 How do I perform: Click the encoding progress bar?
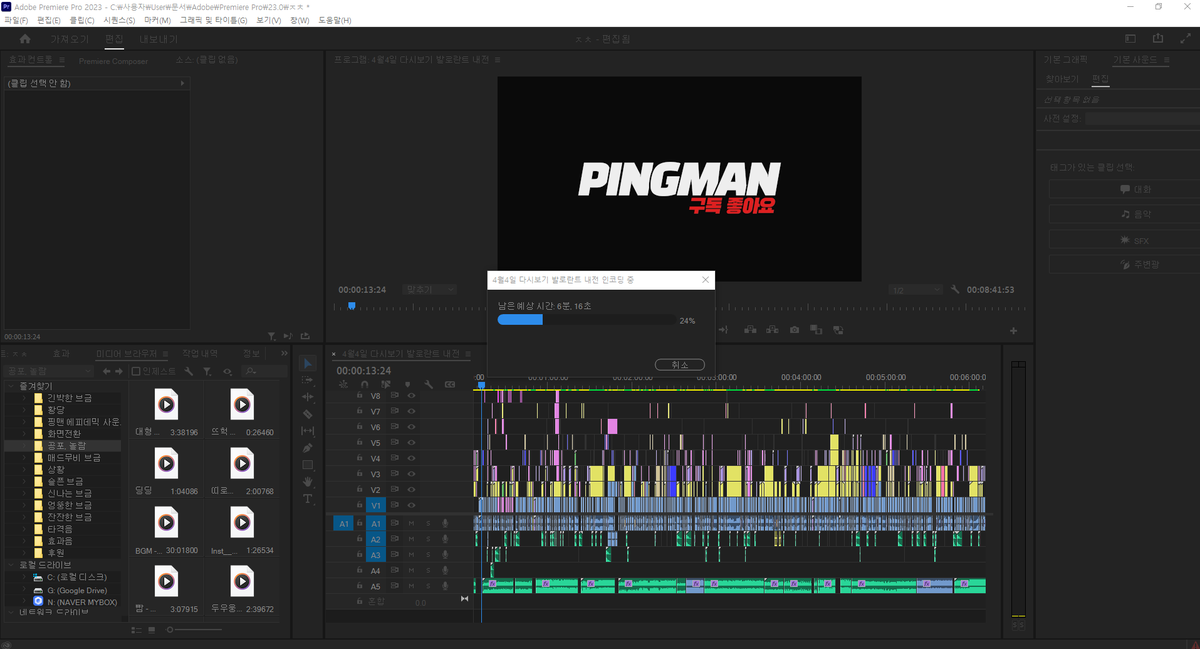(x=585, y=320)
